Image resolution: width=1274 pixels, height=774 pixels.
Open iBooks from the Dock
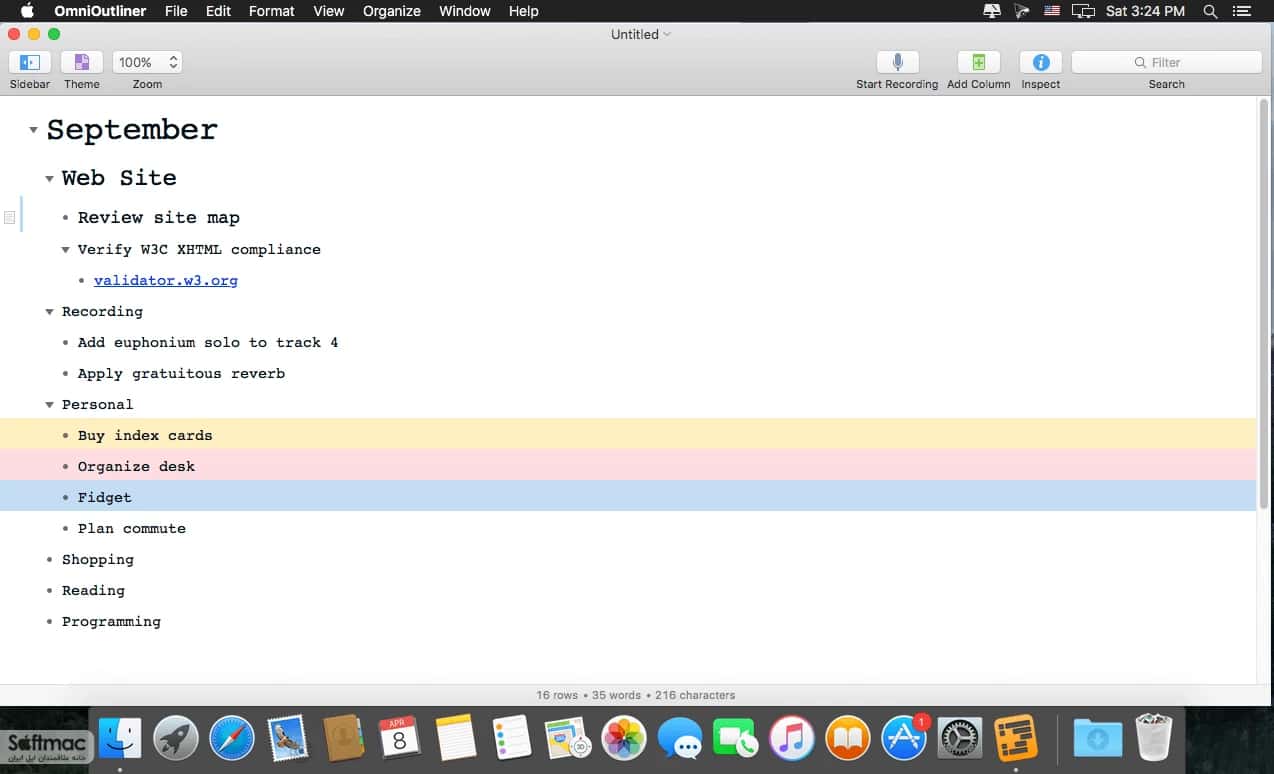848,739
